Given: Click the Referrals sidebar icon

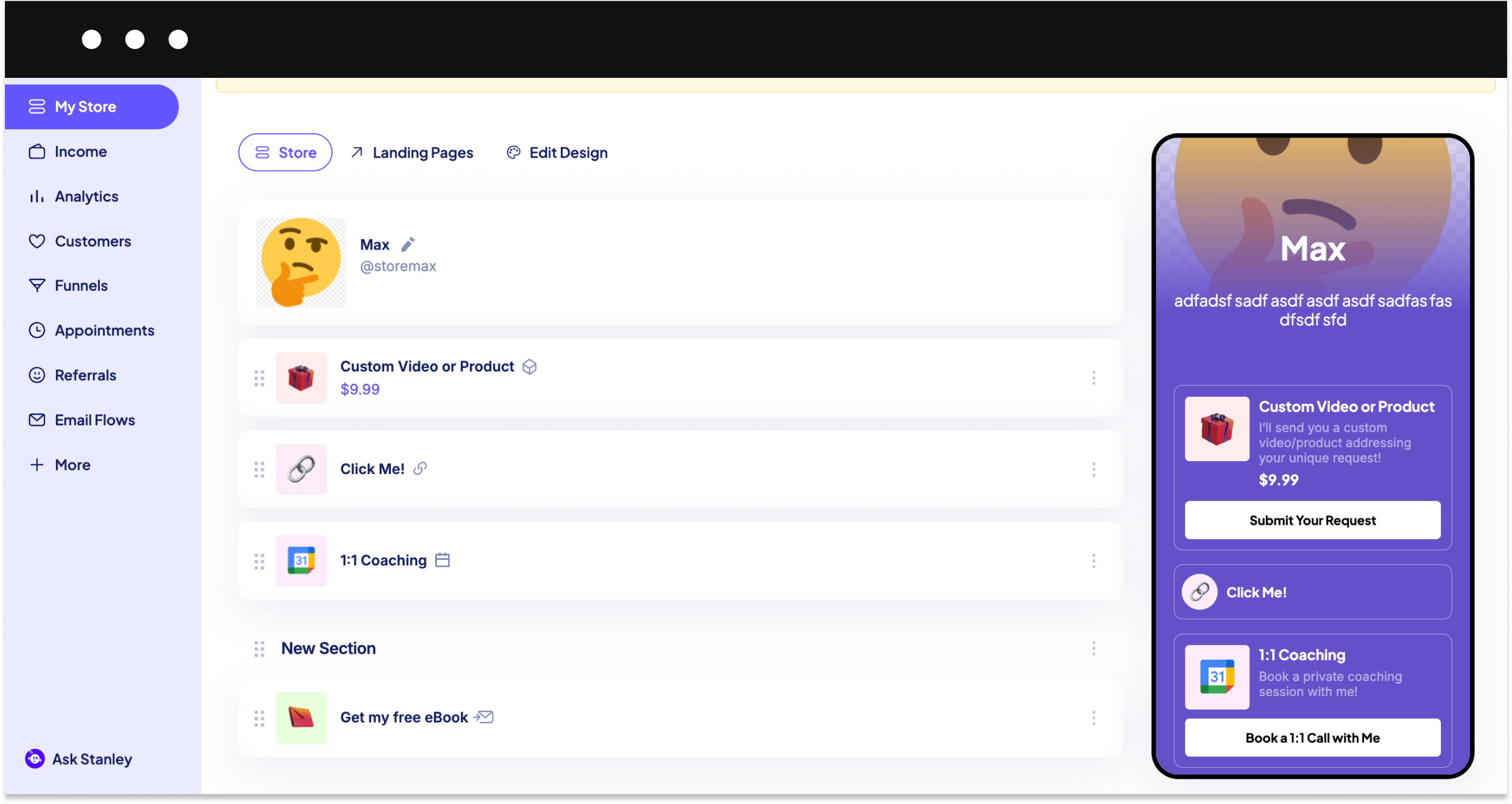Looking at the screenshot, I should [37, 374].
